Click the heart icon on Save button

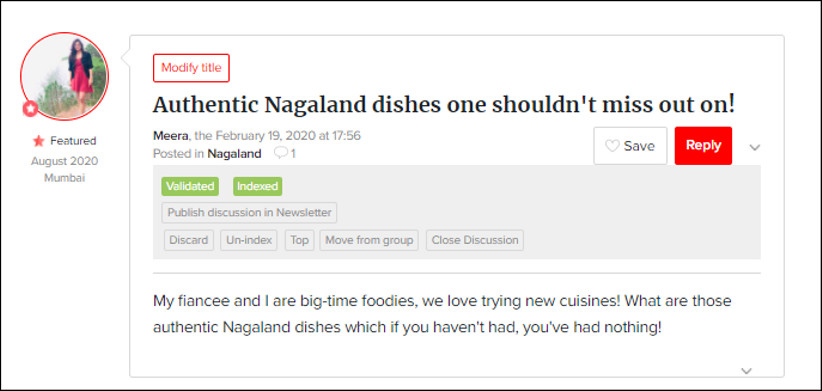pyautogui.click(x=612, y=146)
